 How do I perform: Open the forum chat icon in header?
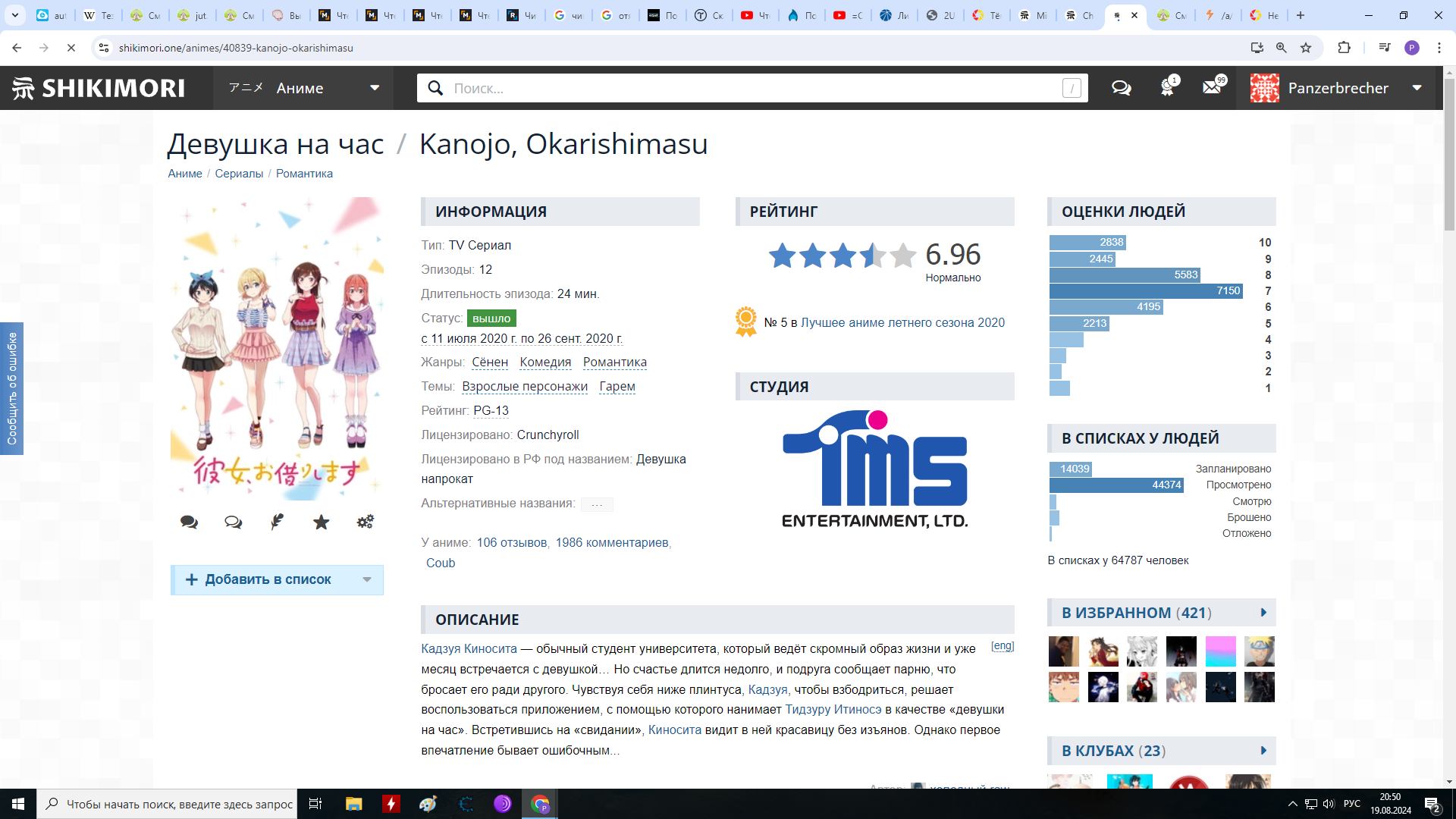click(1121, 88)
